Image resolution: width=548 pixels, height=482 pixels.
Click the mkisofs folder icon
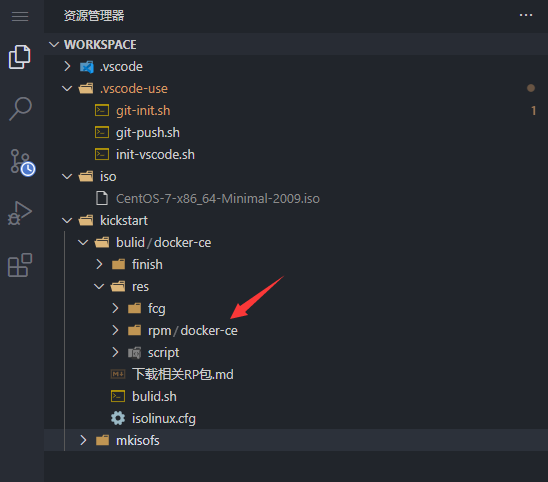pyautogui.click(x=102, y=440)
